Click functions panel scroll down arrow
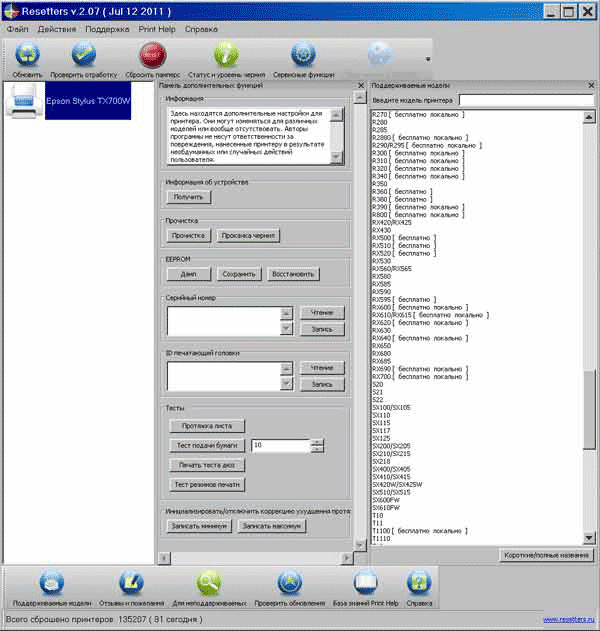Image resolution: width=600 pixels, height=631 pixels. tap(360, 545)
